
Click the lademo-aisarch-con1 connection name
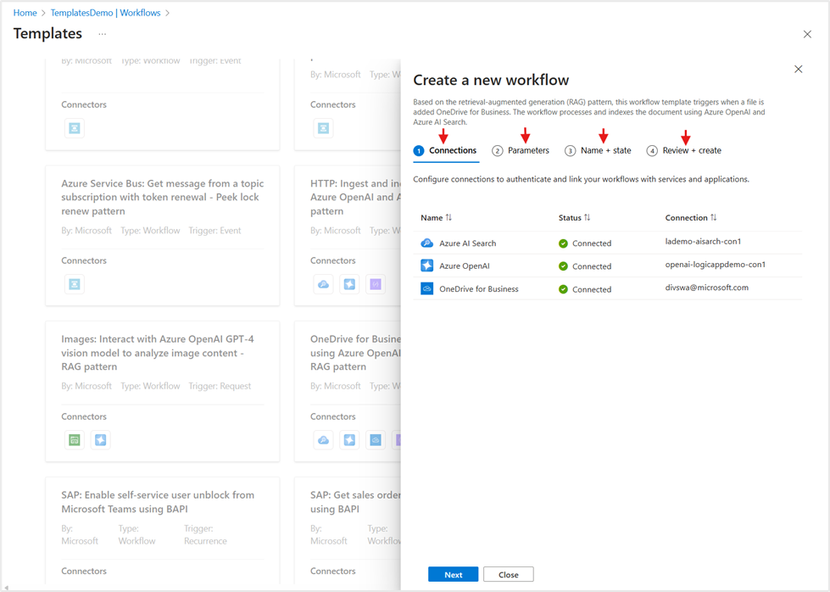click(x=703, y=241)
